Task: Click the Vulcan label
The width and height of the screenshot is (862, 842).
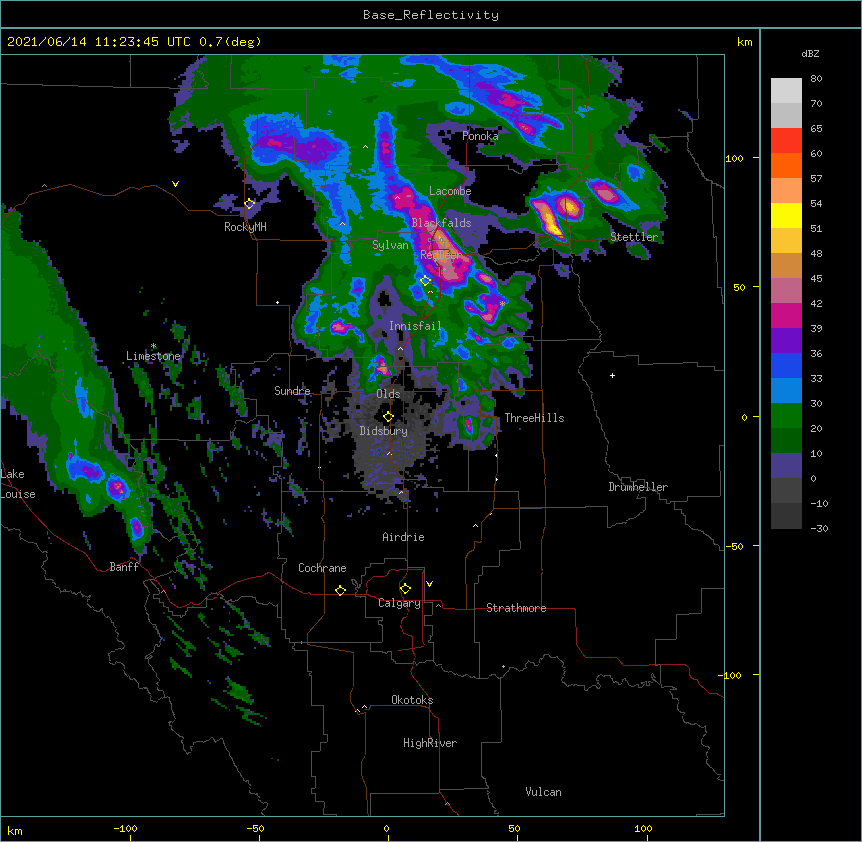Action: 543,792
